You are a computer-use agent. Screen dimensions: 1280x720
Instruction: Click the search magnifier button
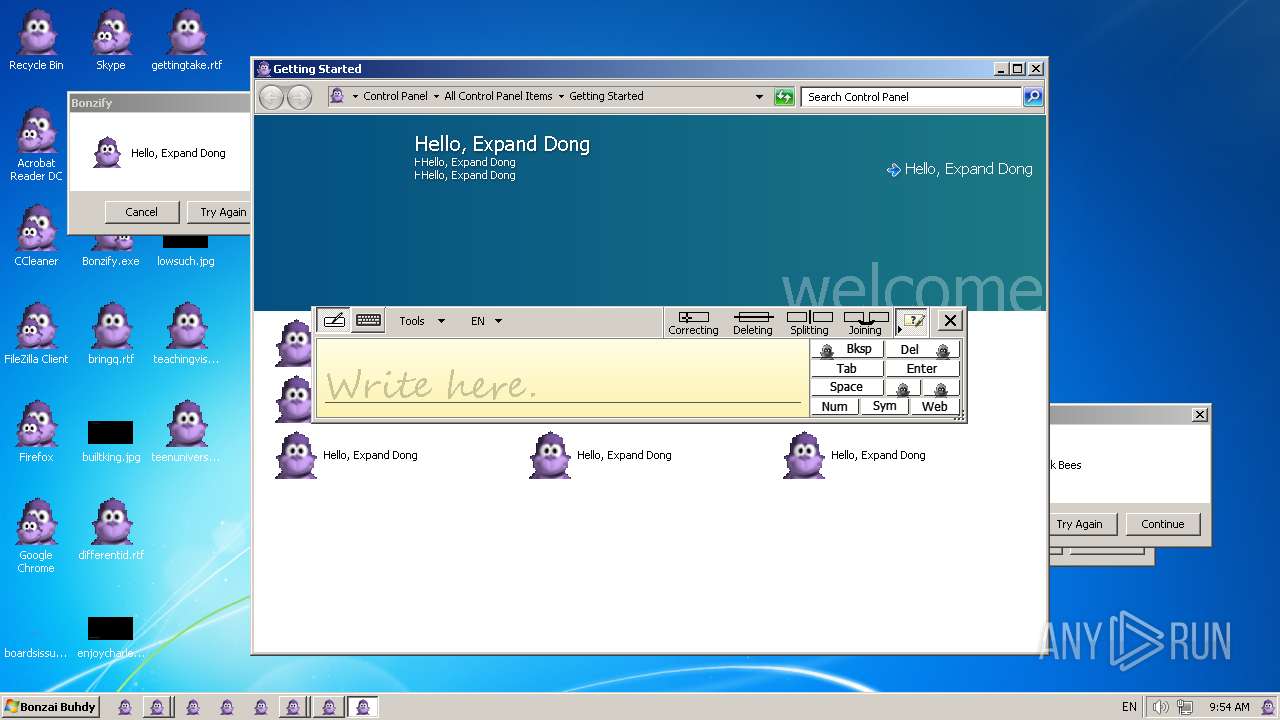pos(1033,97)
